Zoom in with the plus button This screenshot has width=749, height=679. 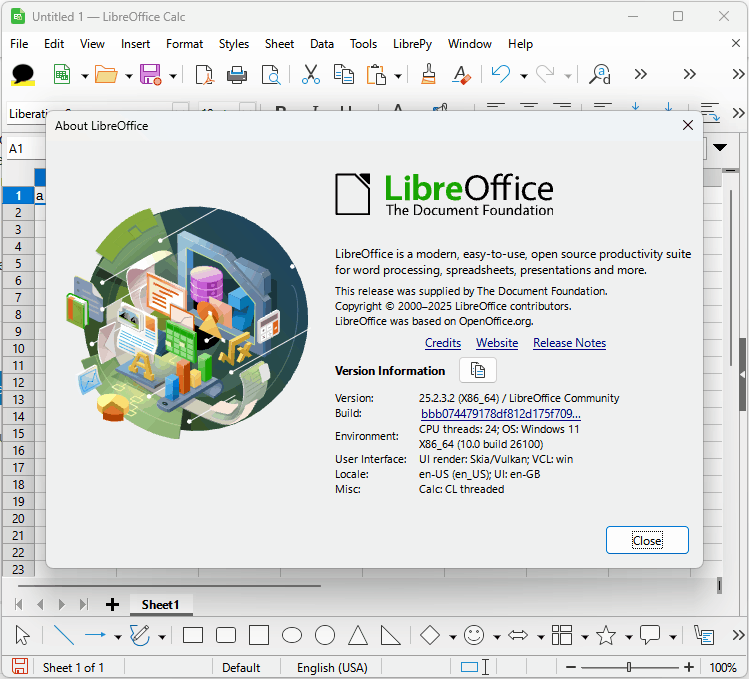click(689, 667)
